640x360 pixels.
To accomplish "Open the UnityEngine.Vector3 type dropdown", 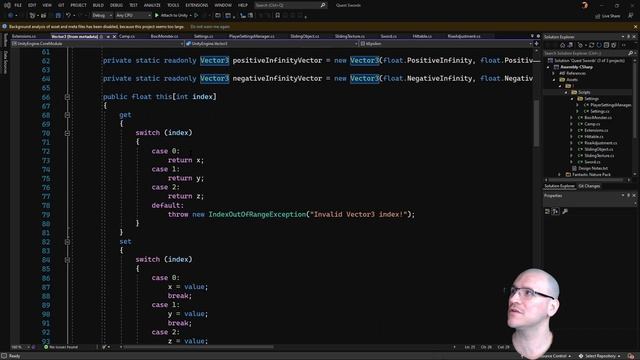I will pos(271,44).
